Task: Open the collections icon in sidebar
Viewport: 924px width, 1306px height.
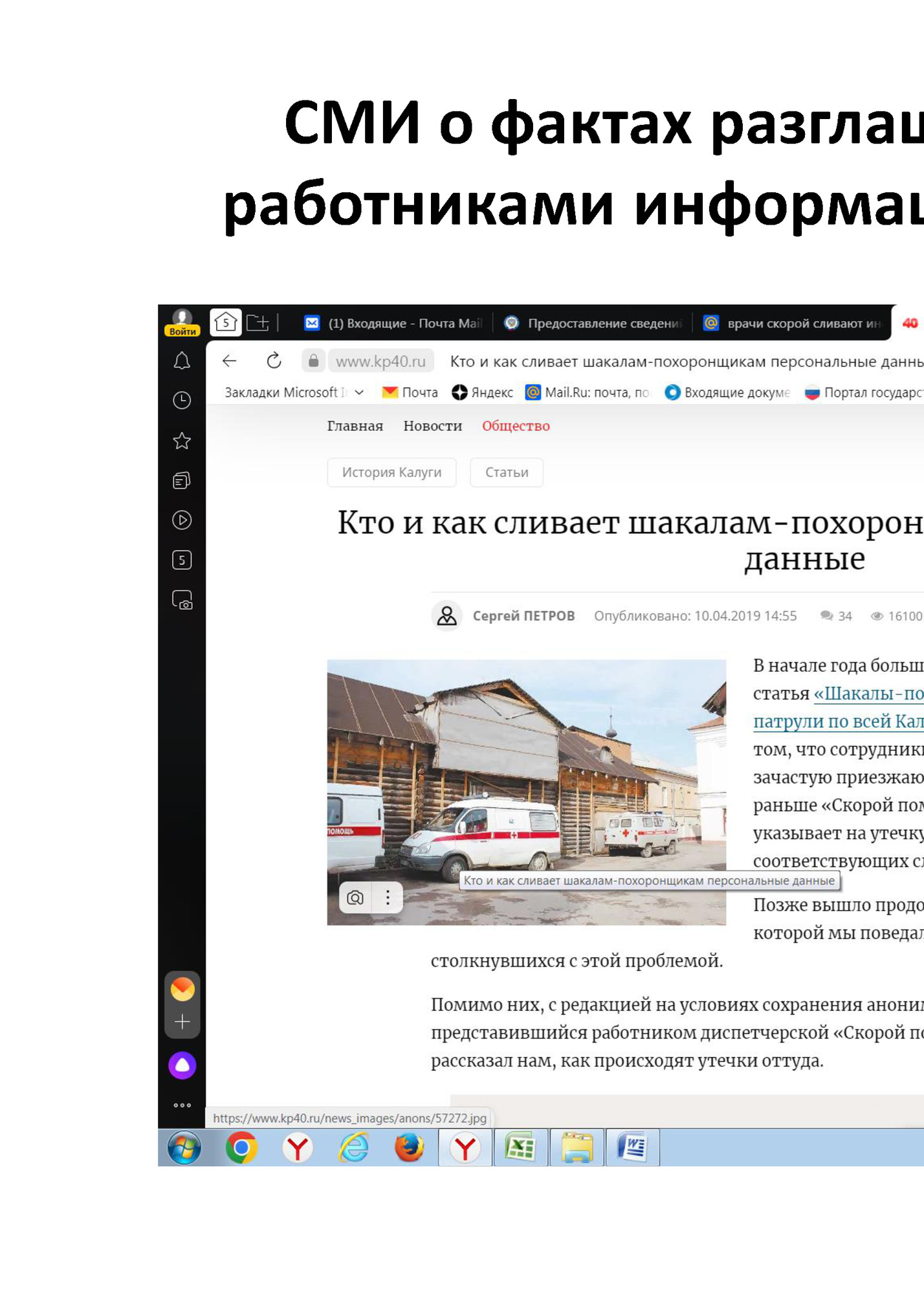Action: (x=182, y=480)
